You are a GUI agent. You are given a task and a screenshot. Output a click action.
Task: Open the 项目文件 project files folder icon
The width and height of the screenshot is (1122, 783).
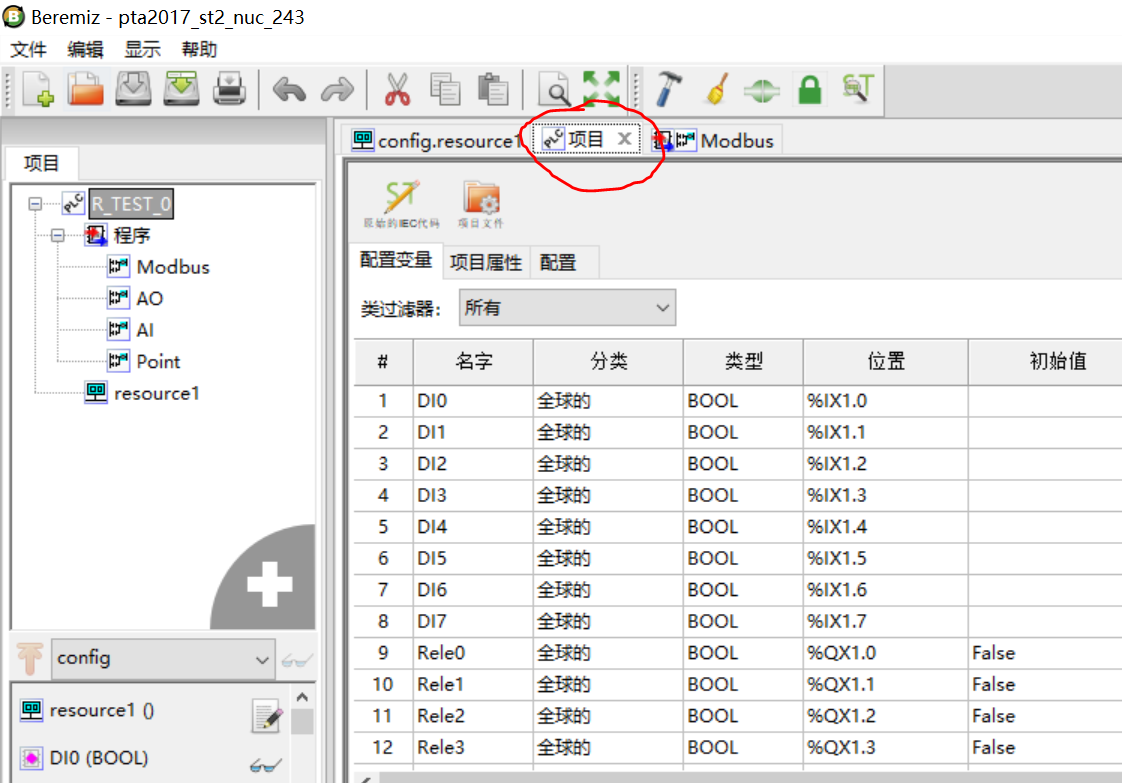(x=481, y=200)
